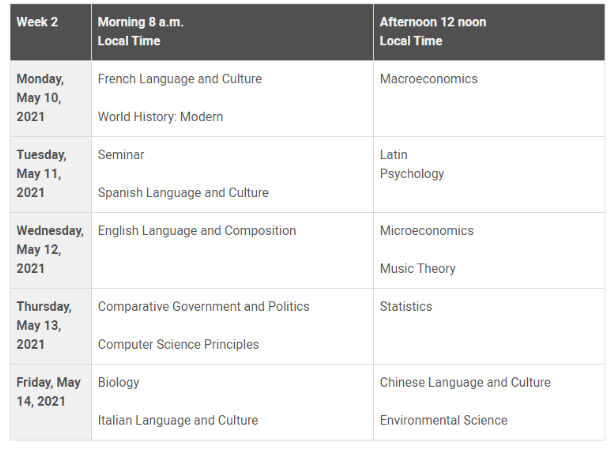
Task: Click the Latin exam entry
Action: (x=394, y=155)
